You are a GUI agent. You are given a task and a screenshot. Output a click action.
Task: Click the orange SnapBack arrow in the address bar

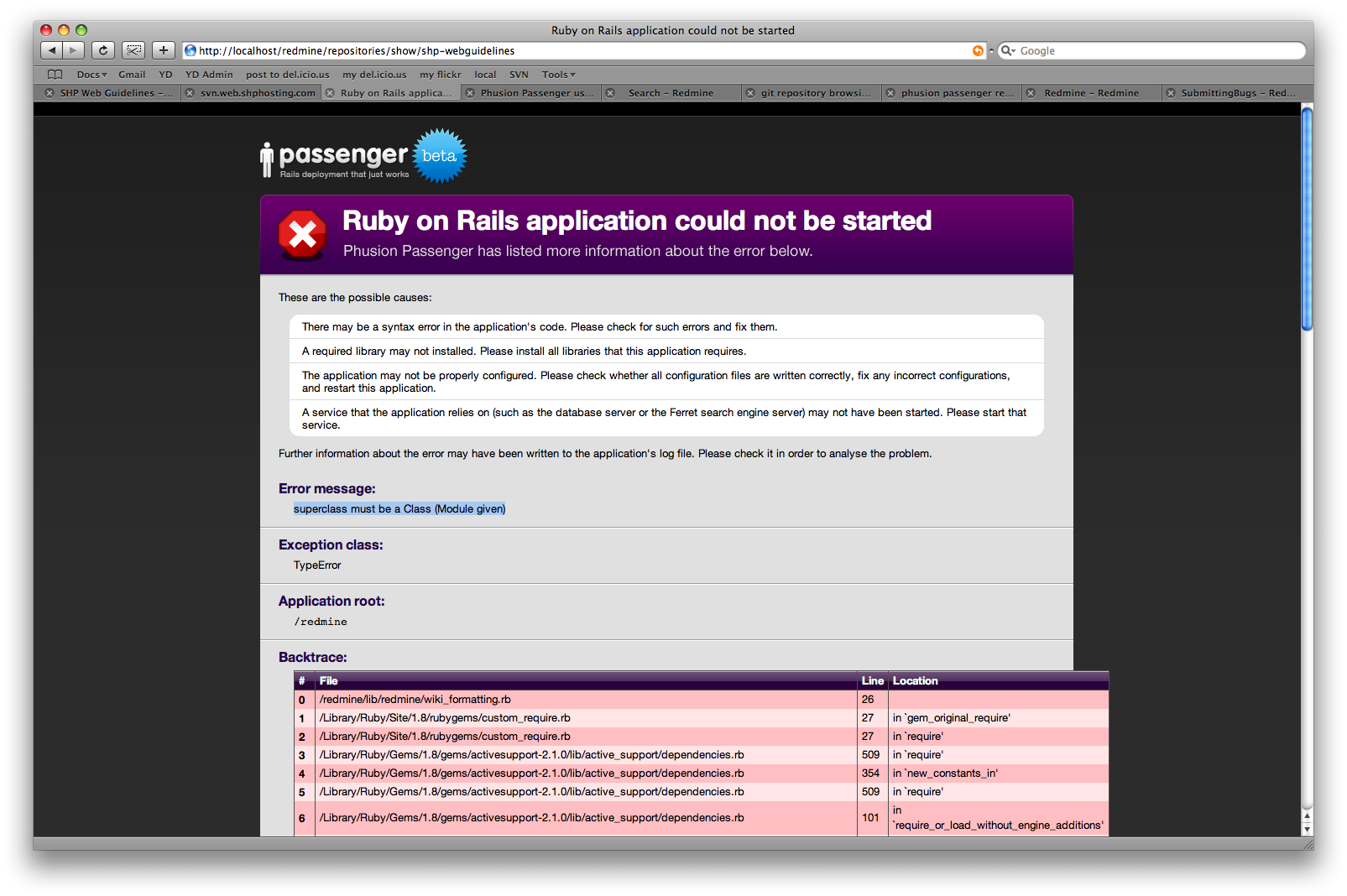coord(978,50)
